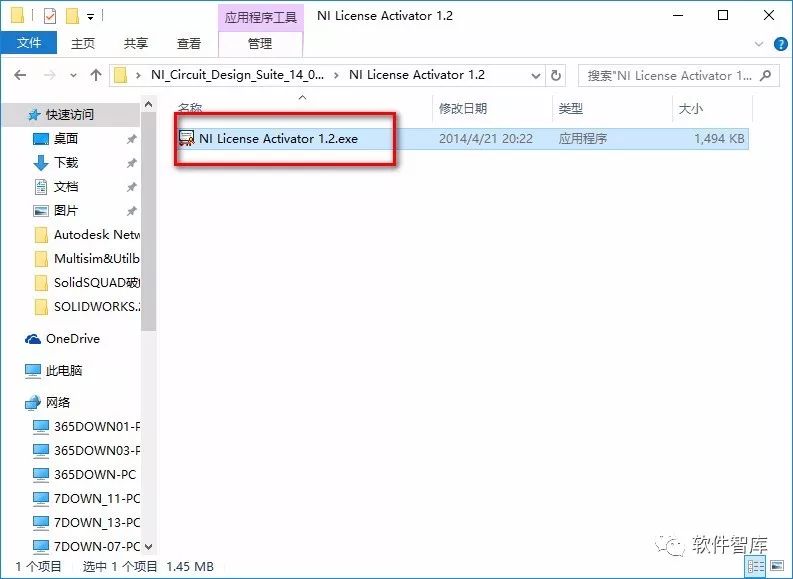Click the folder icon in title bar
Viewport: 793px width, 579px height.
coord(18,16)
